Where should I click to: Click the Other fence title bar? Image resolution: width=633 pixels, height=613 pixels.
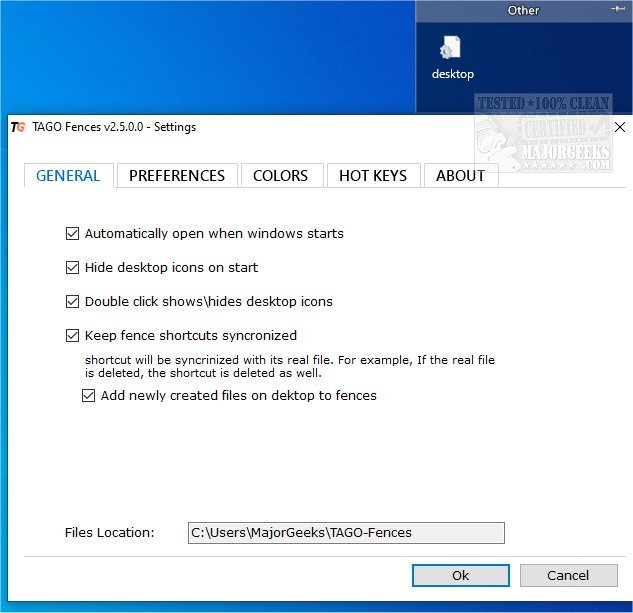coord(523,10)
